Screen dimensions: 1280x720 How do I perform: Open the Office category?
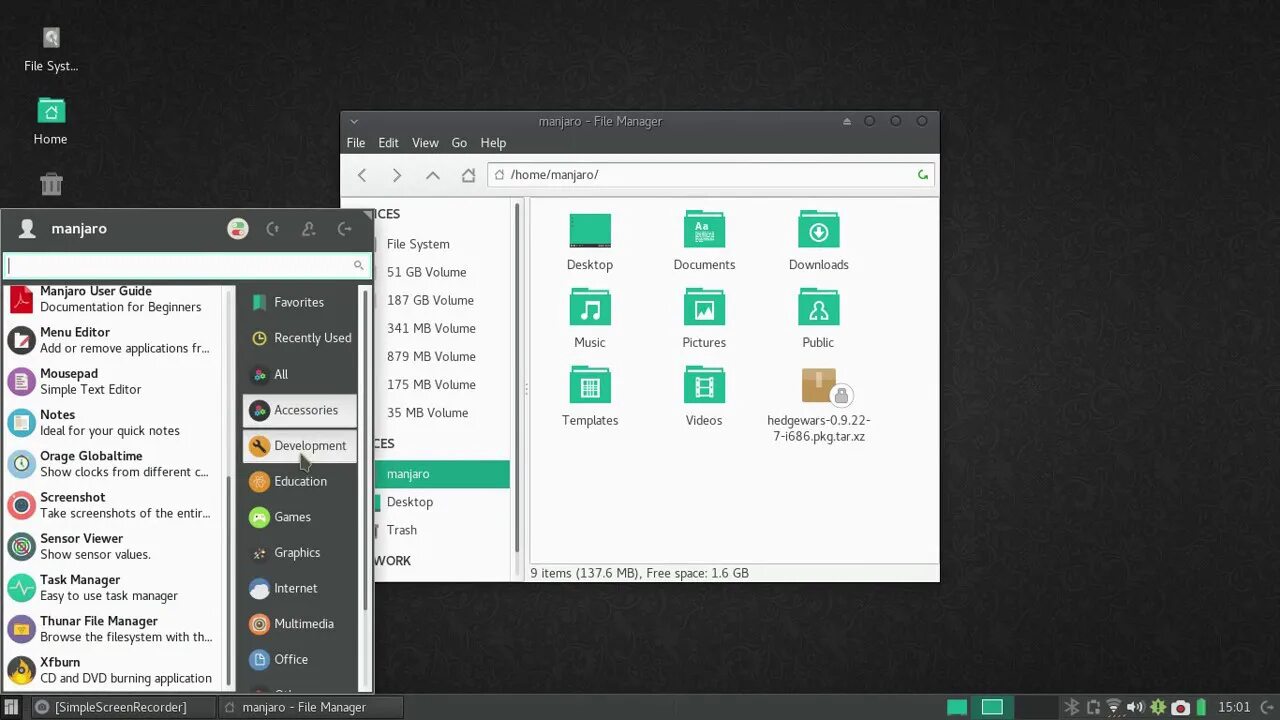coord(300,660)
